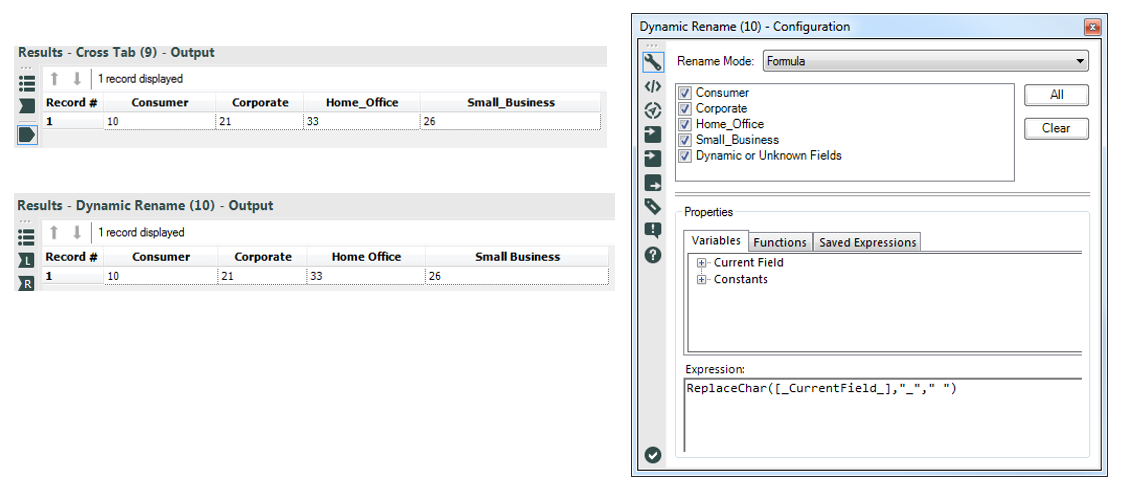Select Dynamic Rename results L anchor icon

(x=27, y=261)
